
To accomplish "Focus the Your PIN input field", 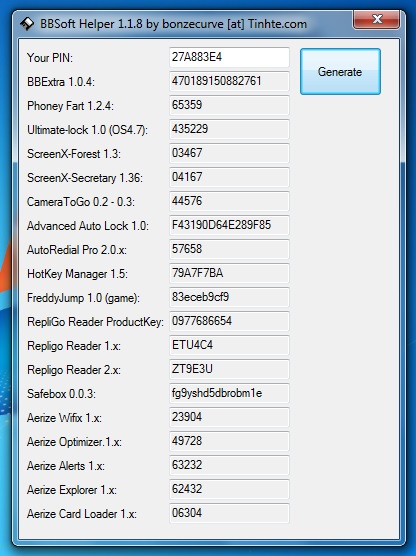I will (x=229, y=57).
